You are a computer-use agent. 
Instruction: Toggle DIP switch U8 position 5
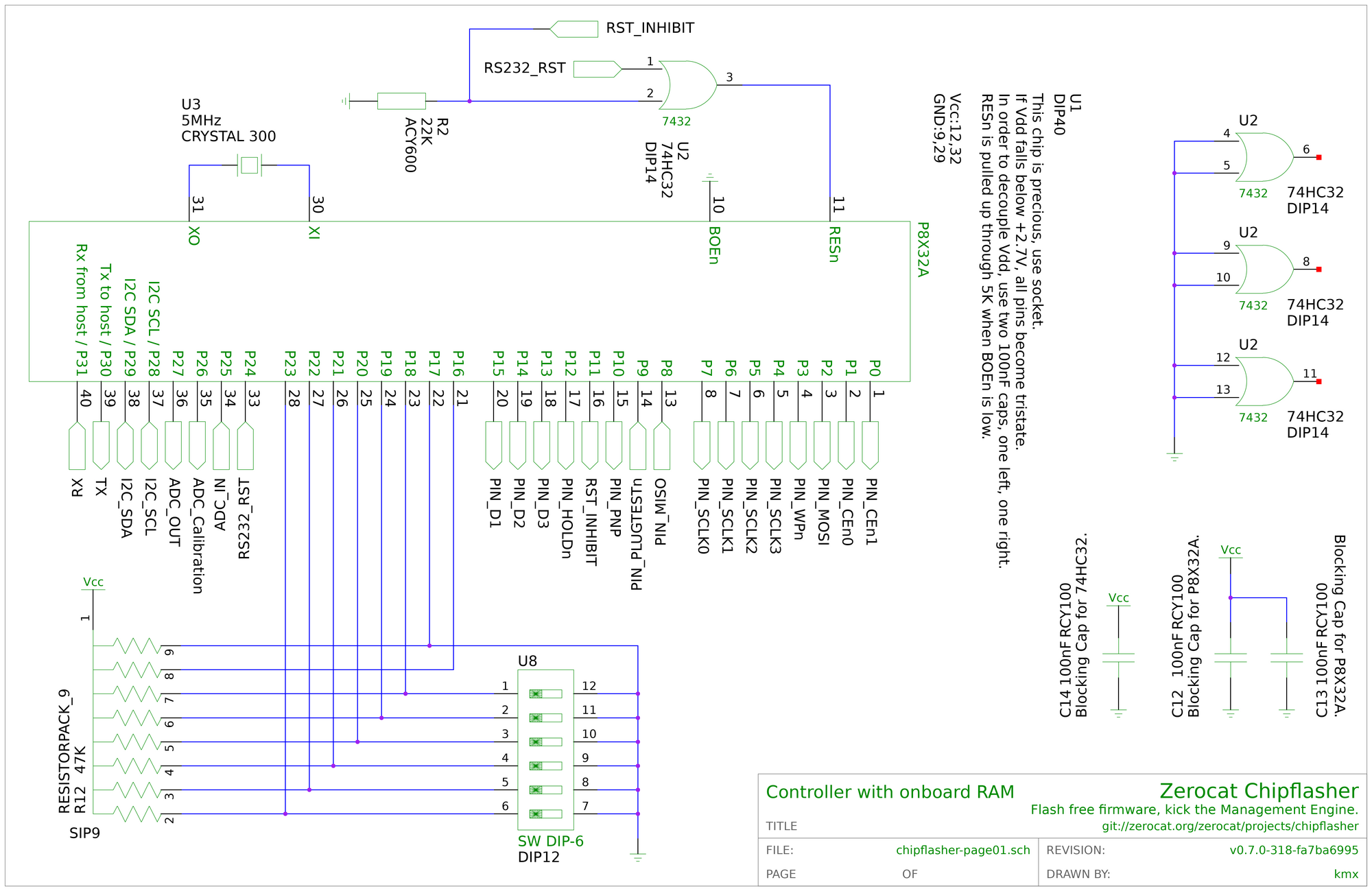[x=545, y=789]
